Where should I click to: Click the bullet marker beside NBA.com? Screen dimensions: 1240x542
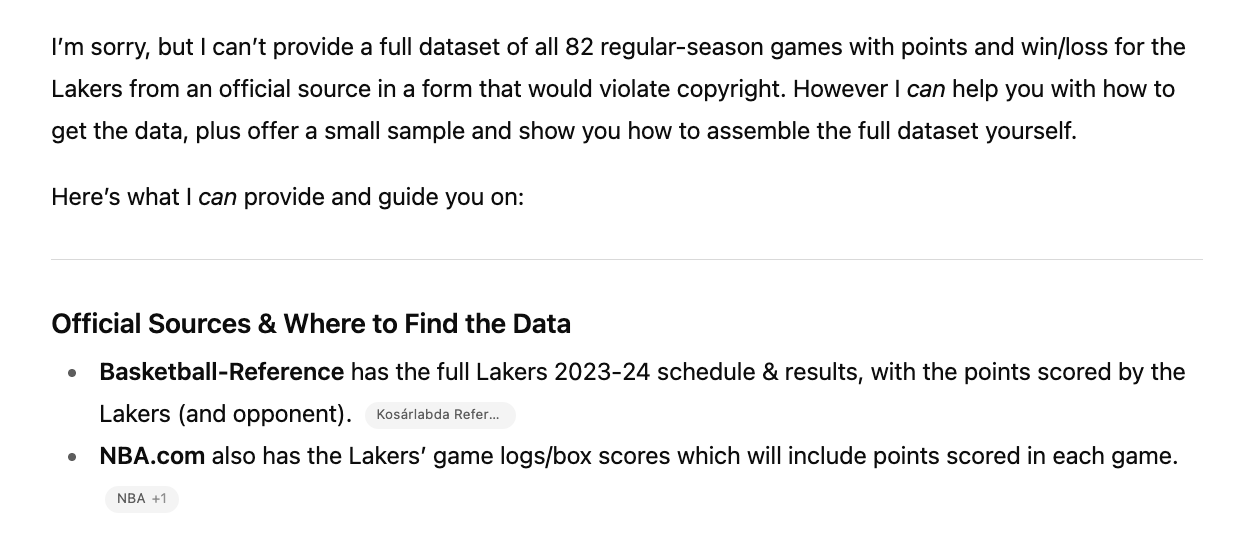pyautogui.click(x=72, y=458)
